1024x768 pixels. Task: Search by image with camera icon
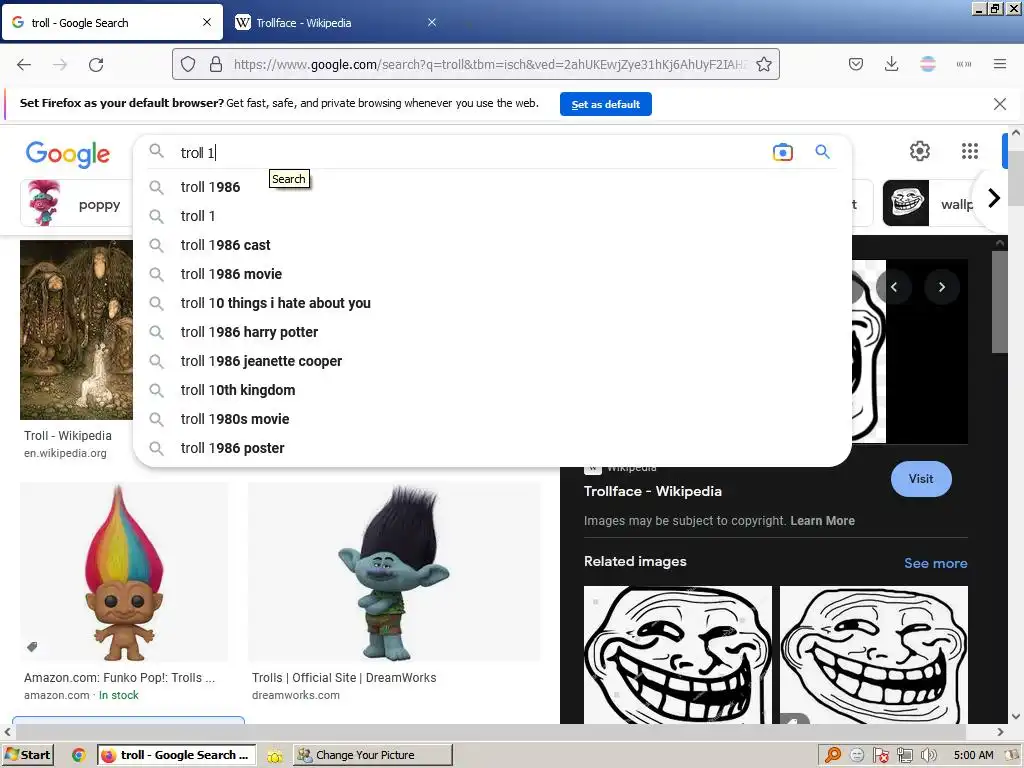click(782, 152)
